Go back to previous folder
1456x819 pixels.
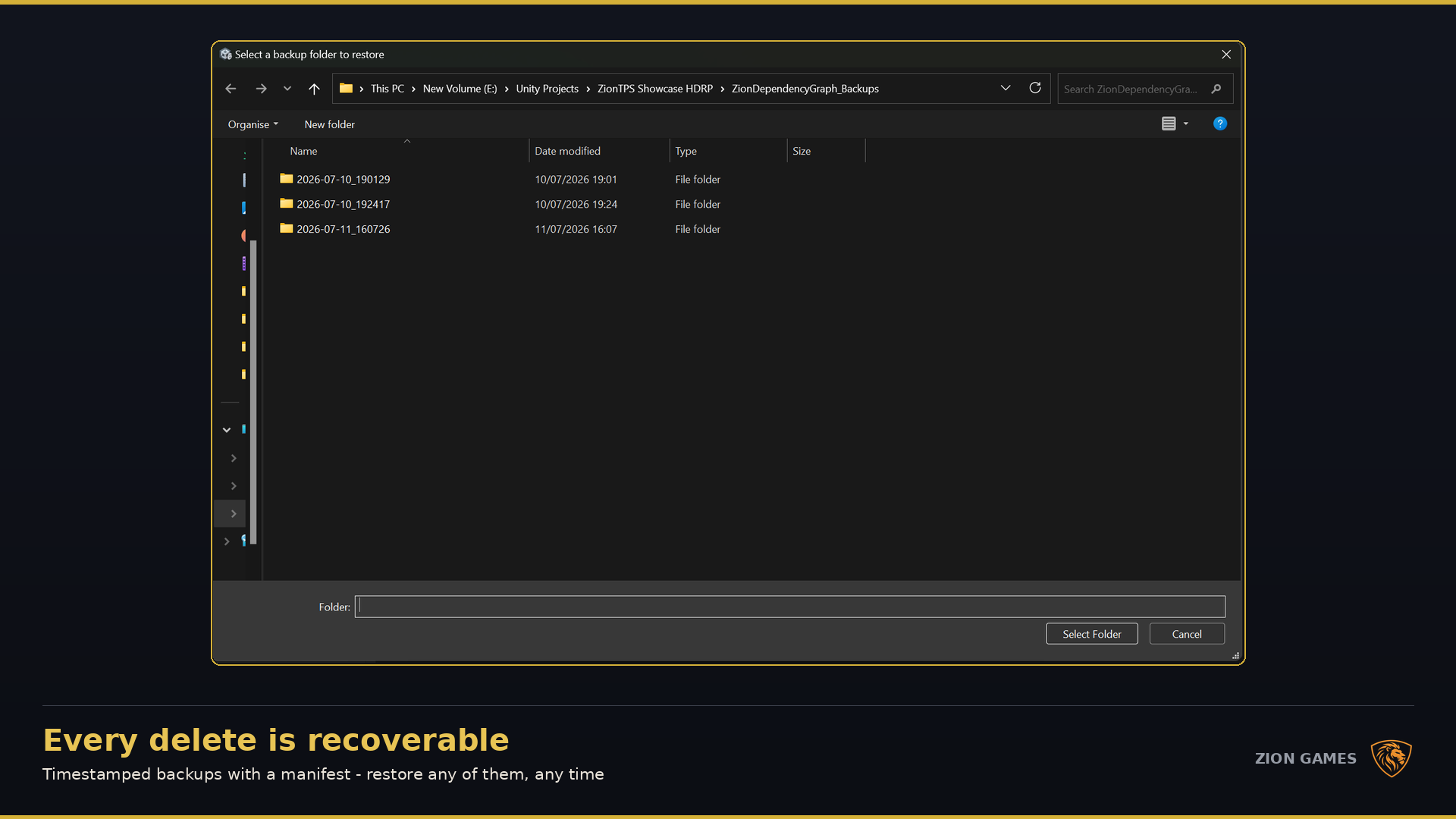231,89
